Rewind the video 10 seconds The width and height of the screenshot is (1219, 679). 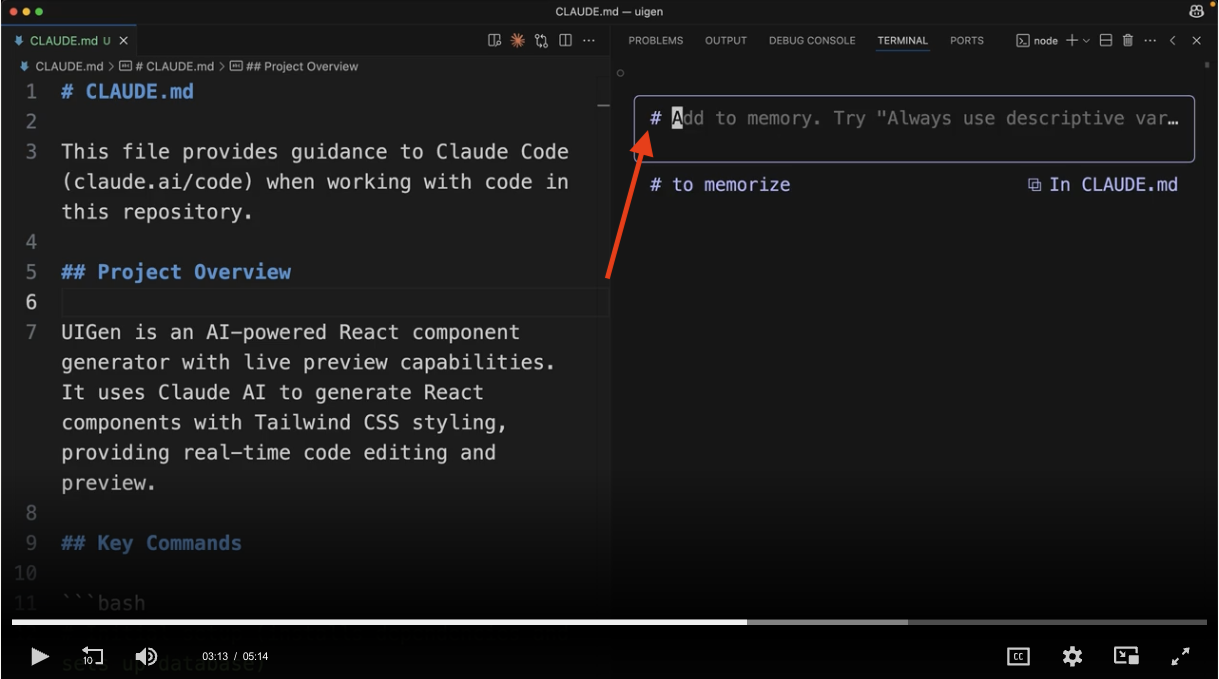coord(92,656)
